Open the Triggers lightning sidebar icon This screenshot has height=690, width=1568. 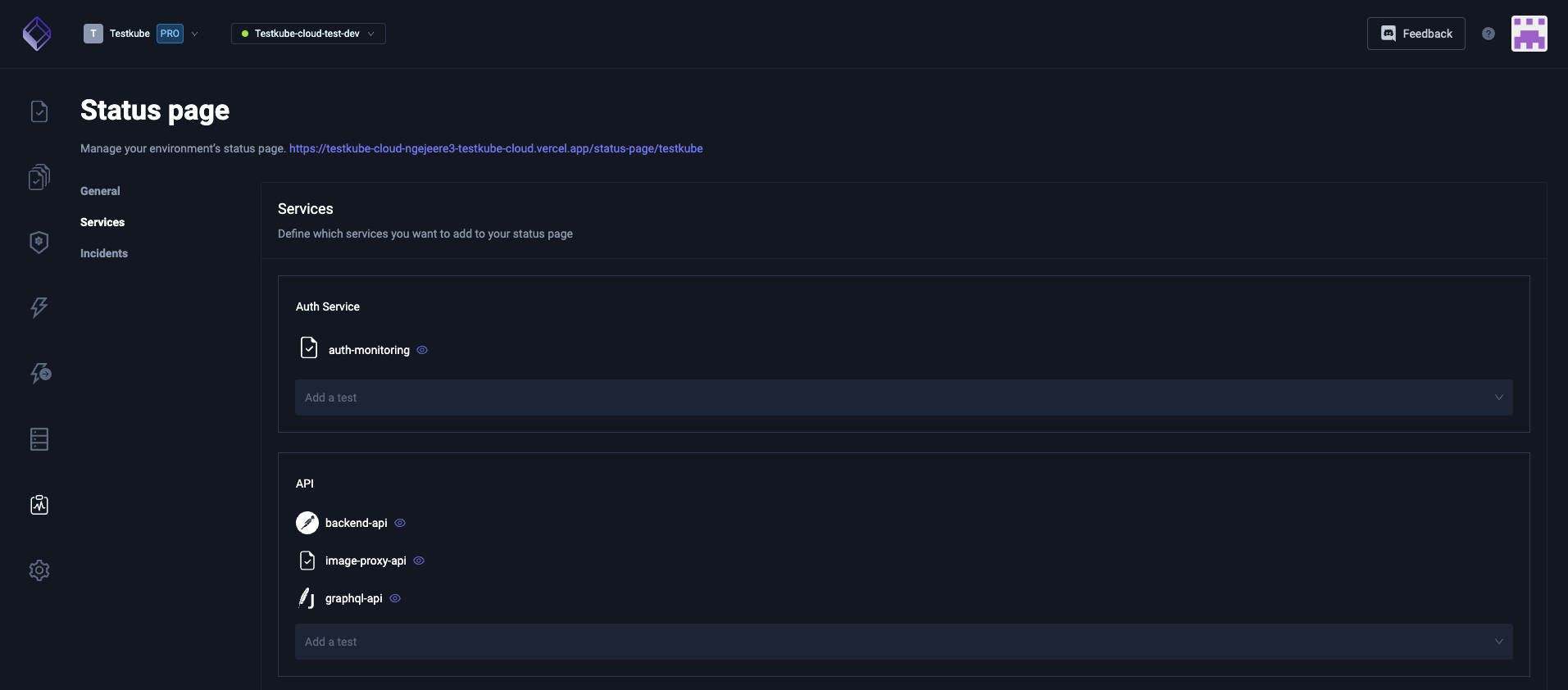click(x=39, y=308)
